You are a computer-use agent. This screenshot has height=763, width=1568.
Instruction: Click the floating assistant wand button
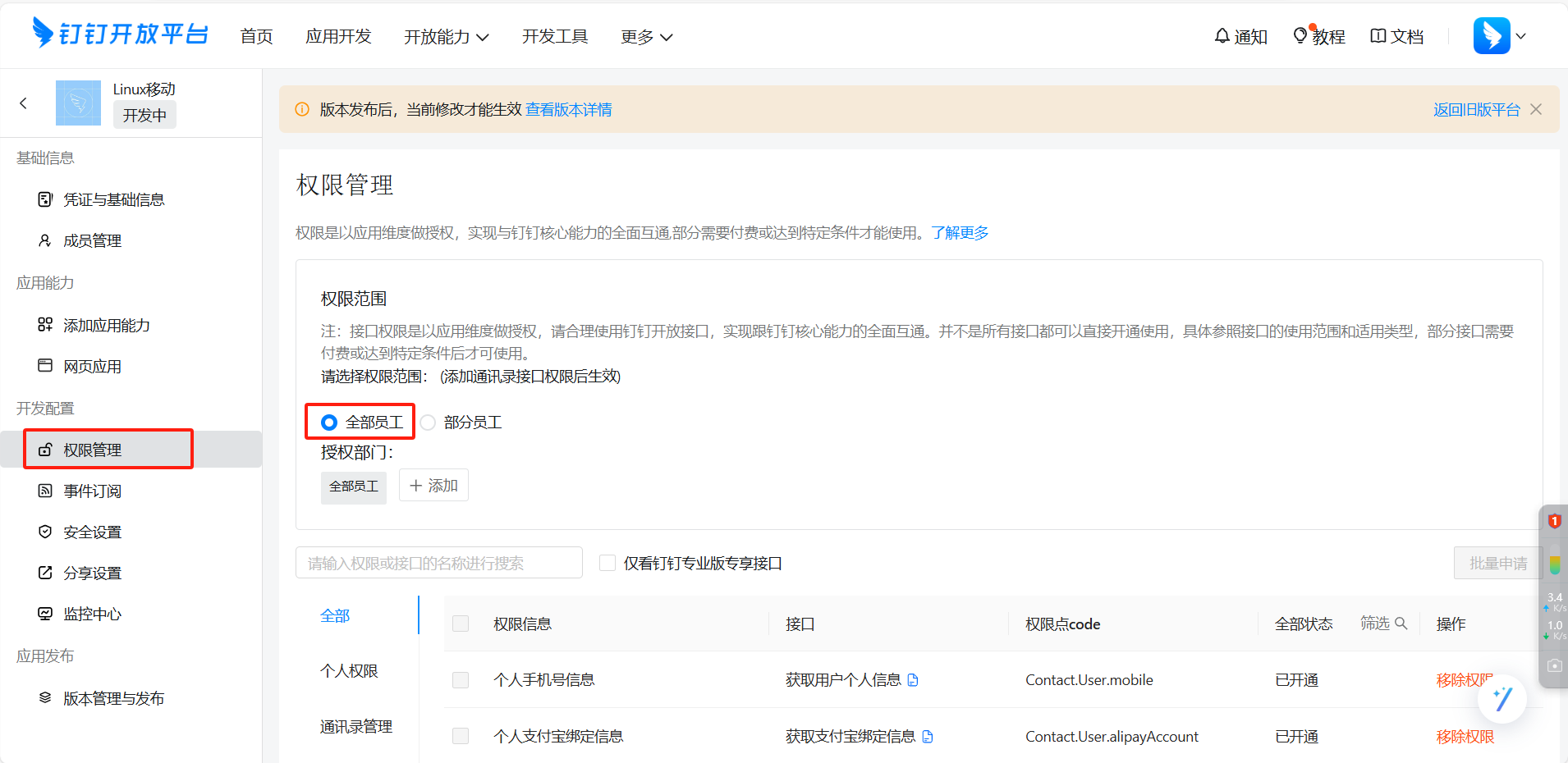point(1502,699)
